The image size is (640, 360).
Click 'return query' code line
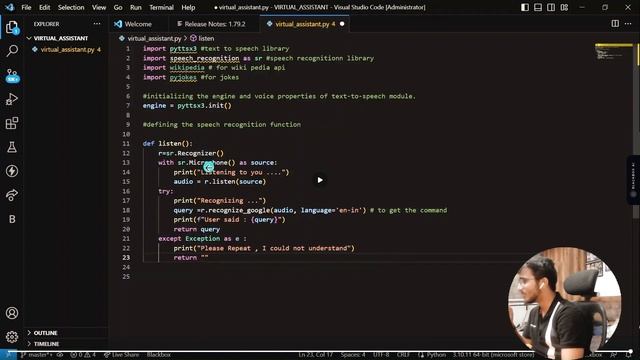click(197, 229)
